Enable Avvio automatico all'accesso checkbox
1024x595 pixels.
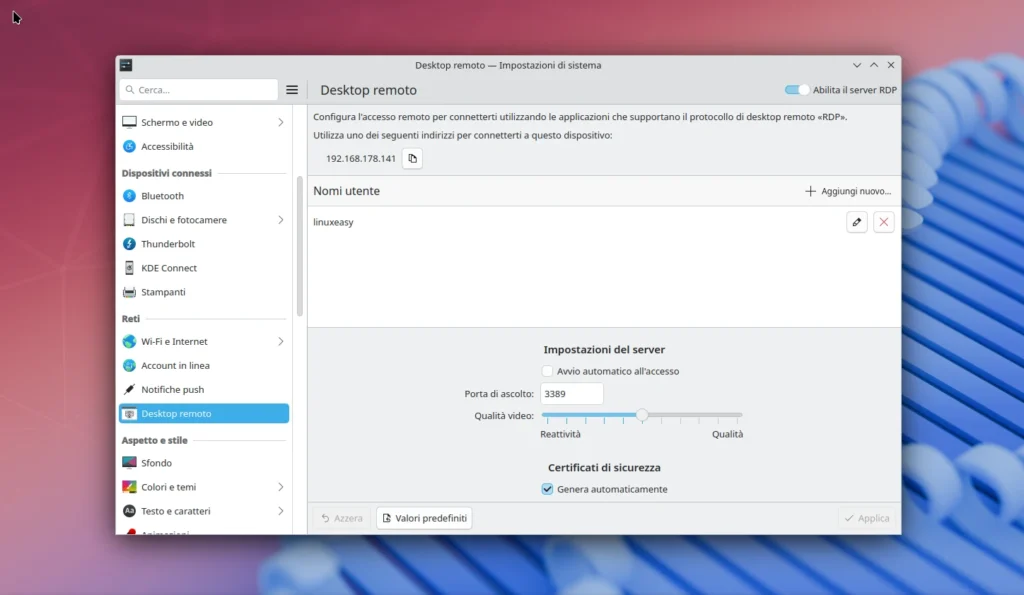coord(547,371)
